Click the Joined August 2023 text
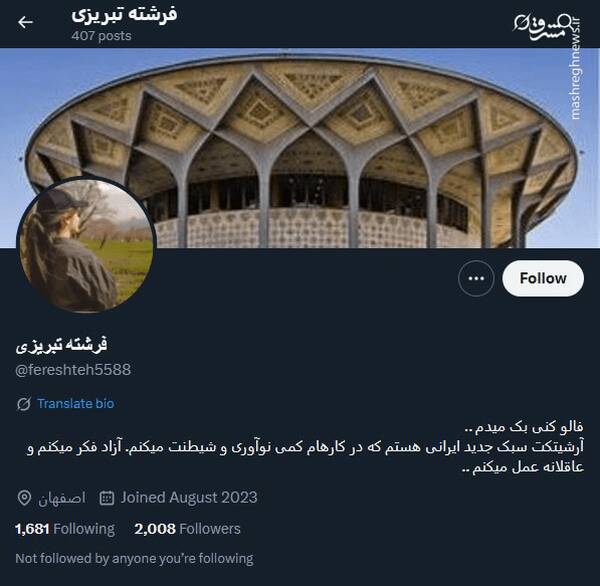Screen dimensions: 600x586 [189, 498]
